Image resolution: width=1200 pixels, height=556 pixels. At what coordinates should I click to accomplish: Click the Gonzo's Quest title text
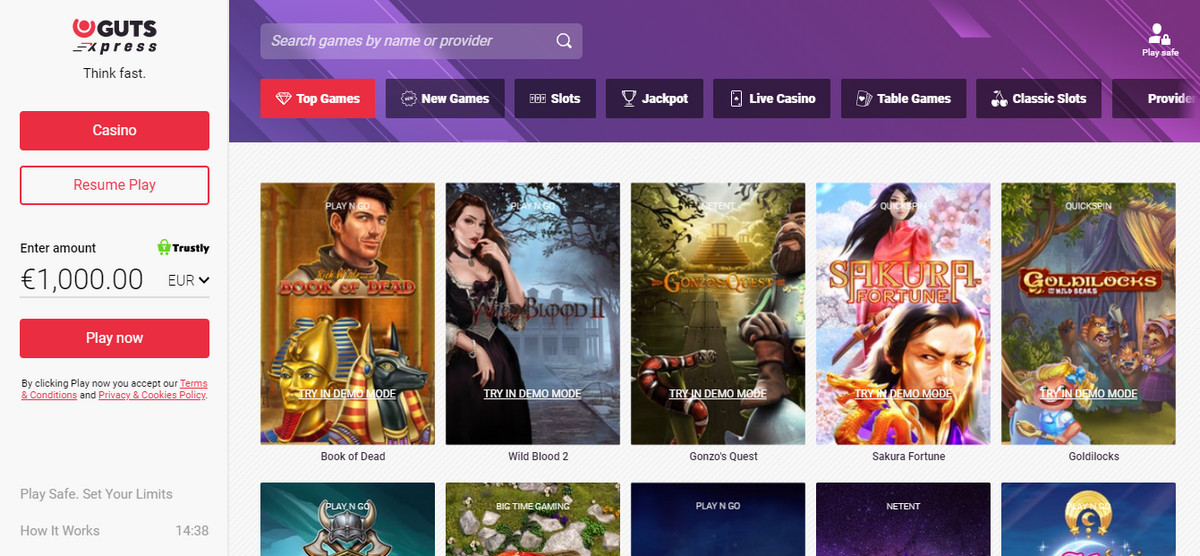coord(723,456)
